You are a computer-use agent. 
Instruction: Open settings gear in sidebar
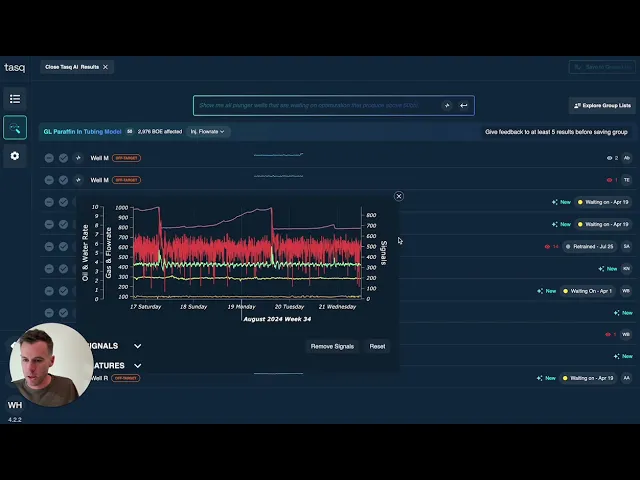click(15, 156)
